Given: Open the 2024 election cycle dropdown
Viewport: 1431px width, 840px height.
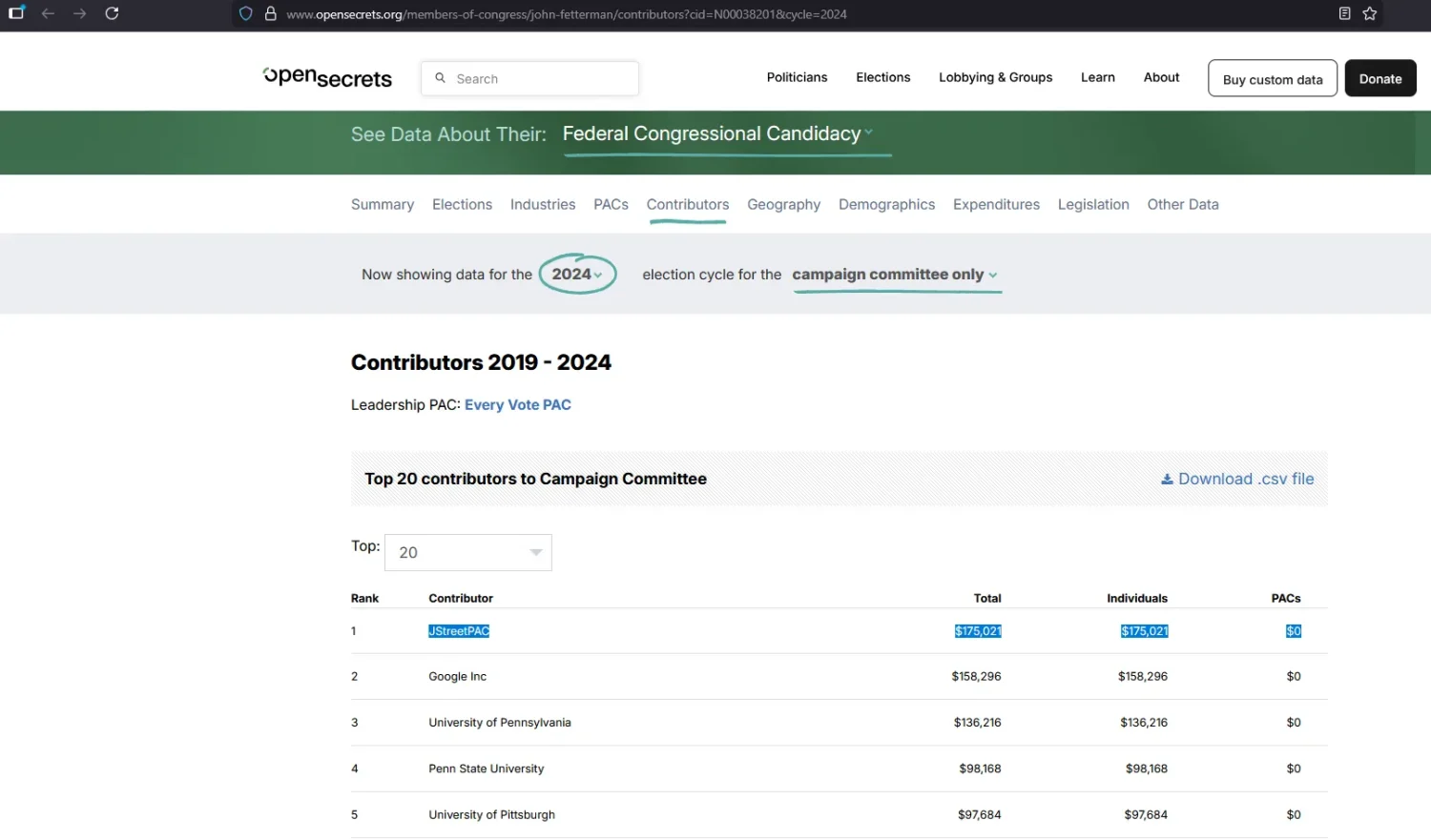Looking at the screenshot, I should tap(577, 275).
